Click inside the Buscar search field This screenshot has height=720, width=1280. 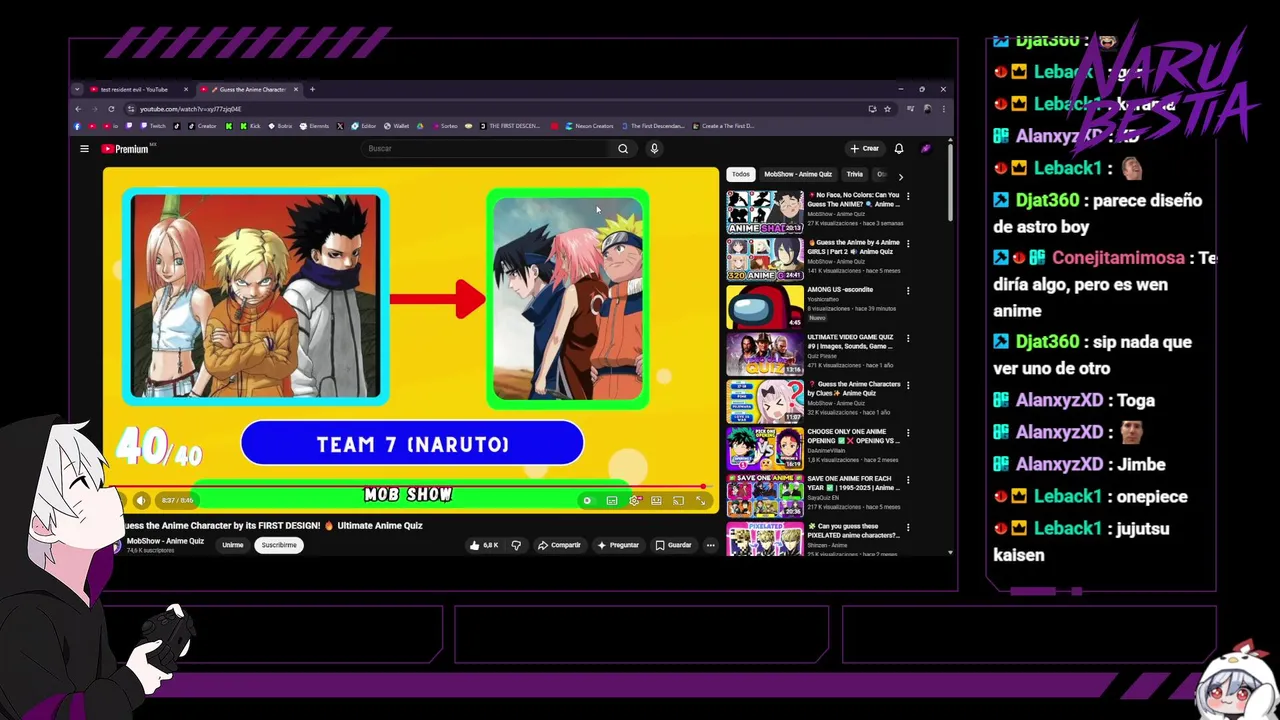point(487,149)
